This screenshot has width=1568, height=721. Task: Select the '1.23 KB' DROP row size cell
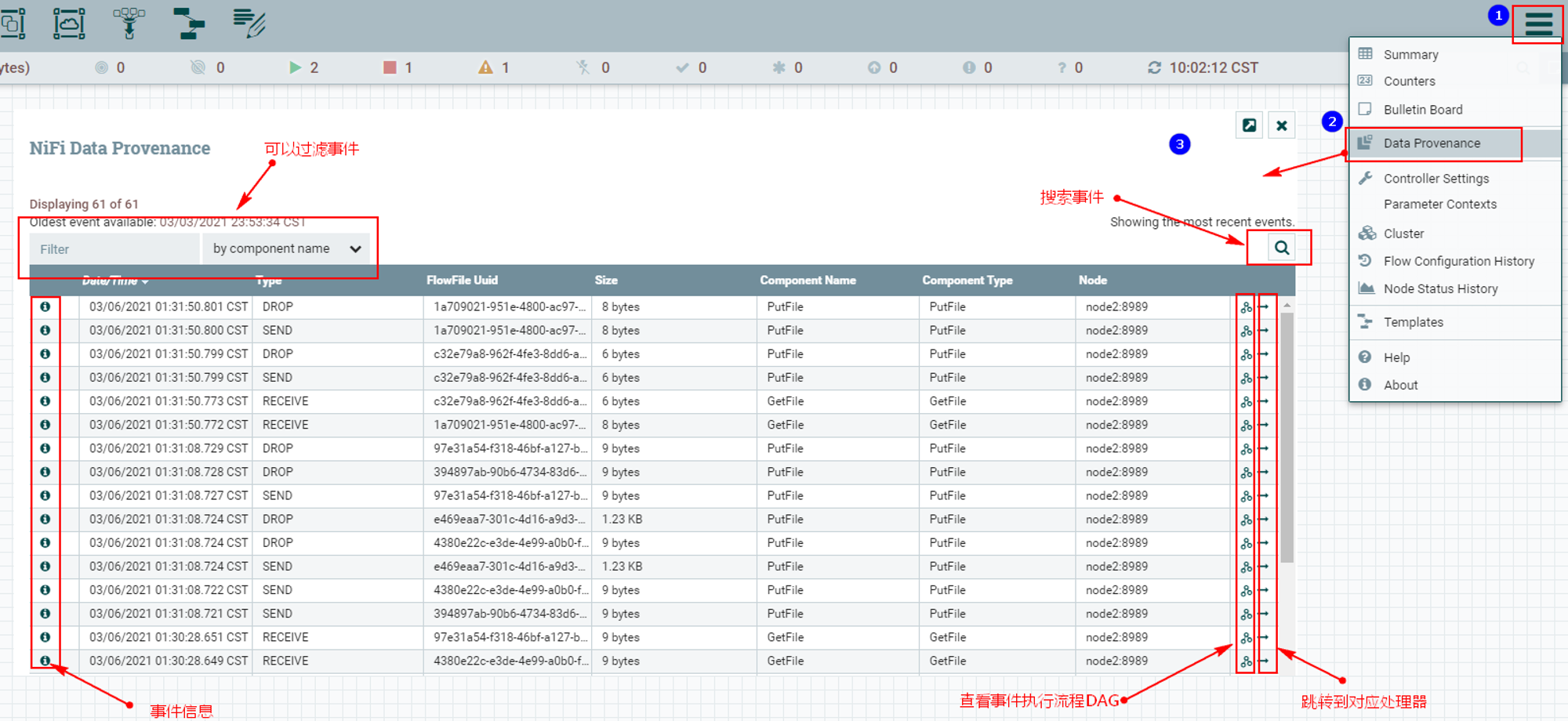point(673,519)
